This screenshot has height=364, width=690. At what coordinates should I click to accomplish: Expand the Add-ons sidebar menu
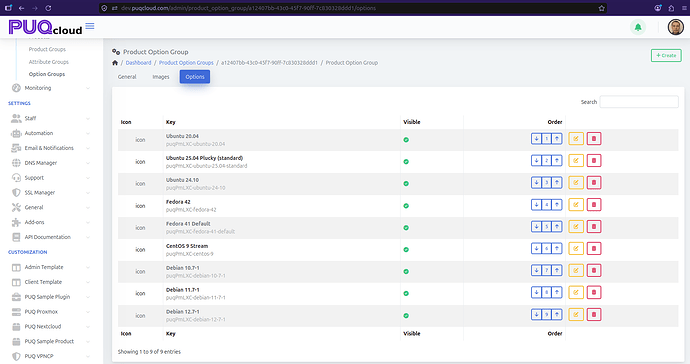[x=51, y=222]
